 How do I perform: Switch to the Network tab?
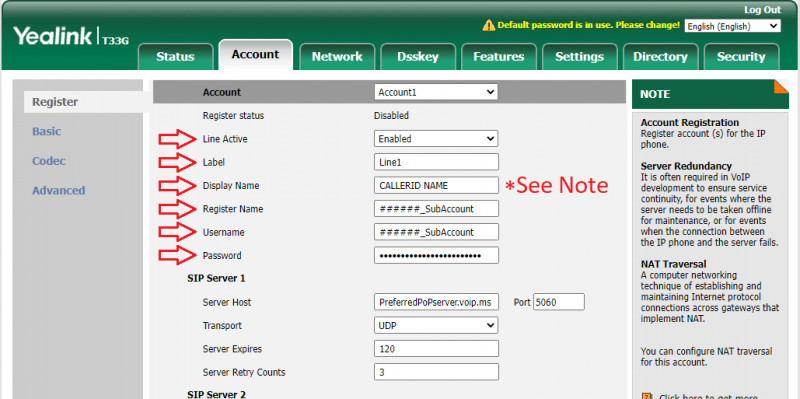[337, 57]
